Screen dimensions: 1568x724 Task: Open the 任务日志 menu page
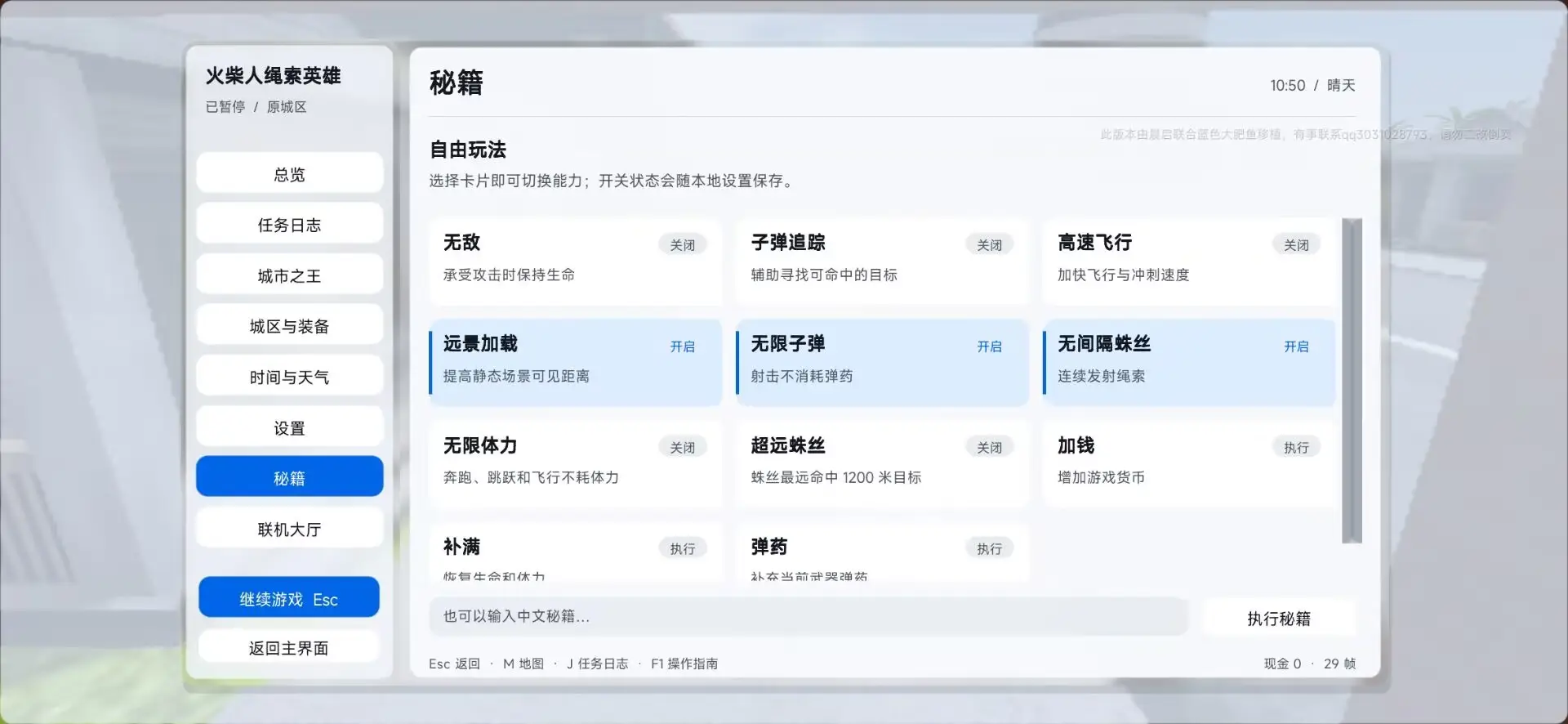[x=289, y=224]
